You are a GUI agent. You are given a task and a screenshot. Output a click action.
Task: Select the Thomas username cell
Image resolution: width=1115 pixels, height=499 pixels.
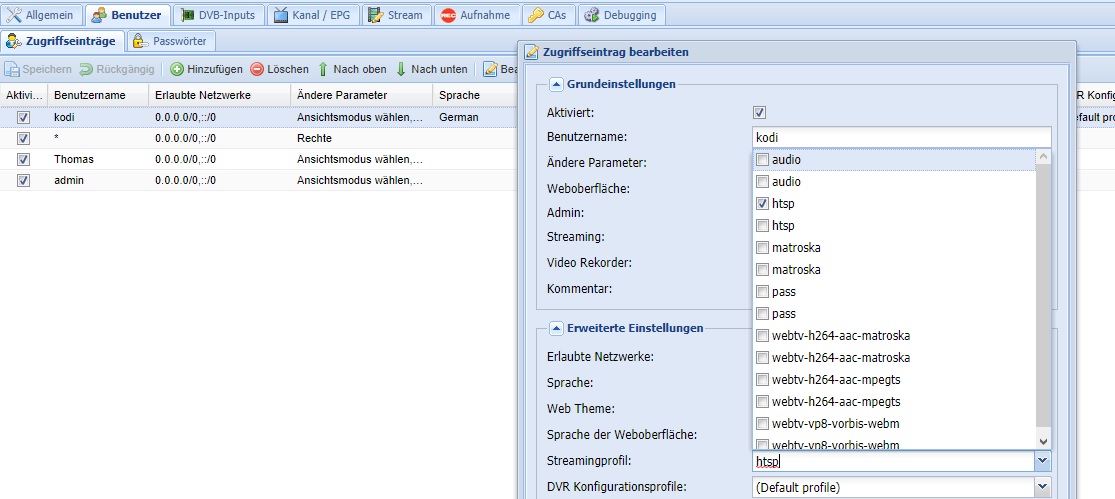(98, 159)
